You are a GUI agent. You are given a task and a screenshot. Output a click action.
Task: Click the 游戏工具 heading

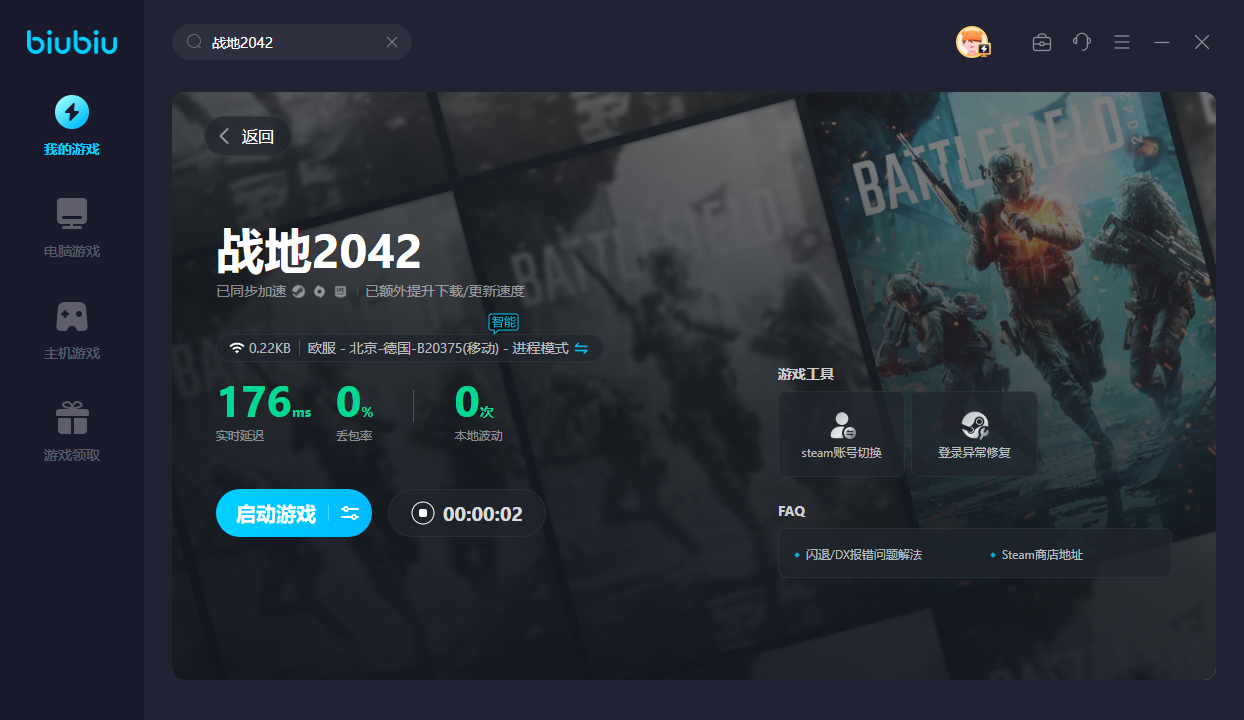[806, 374]
